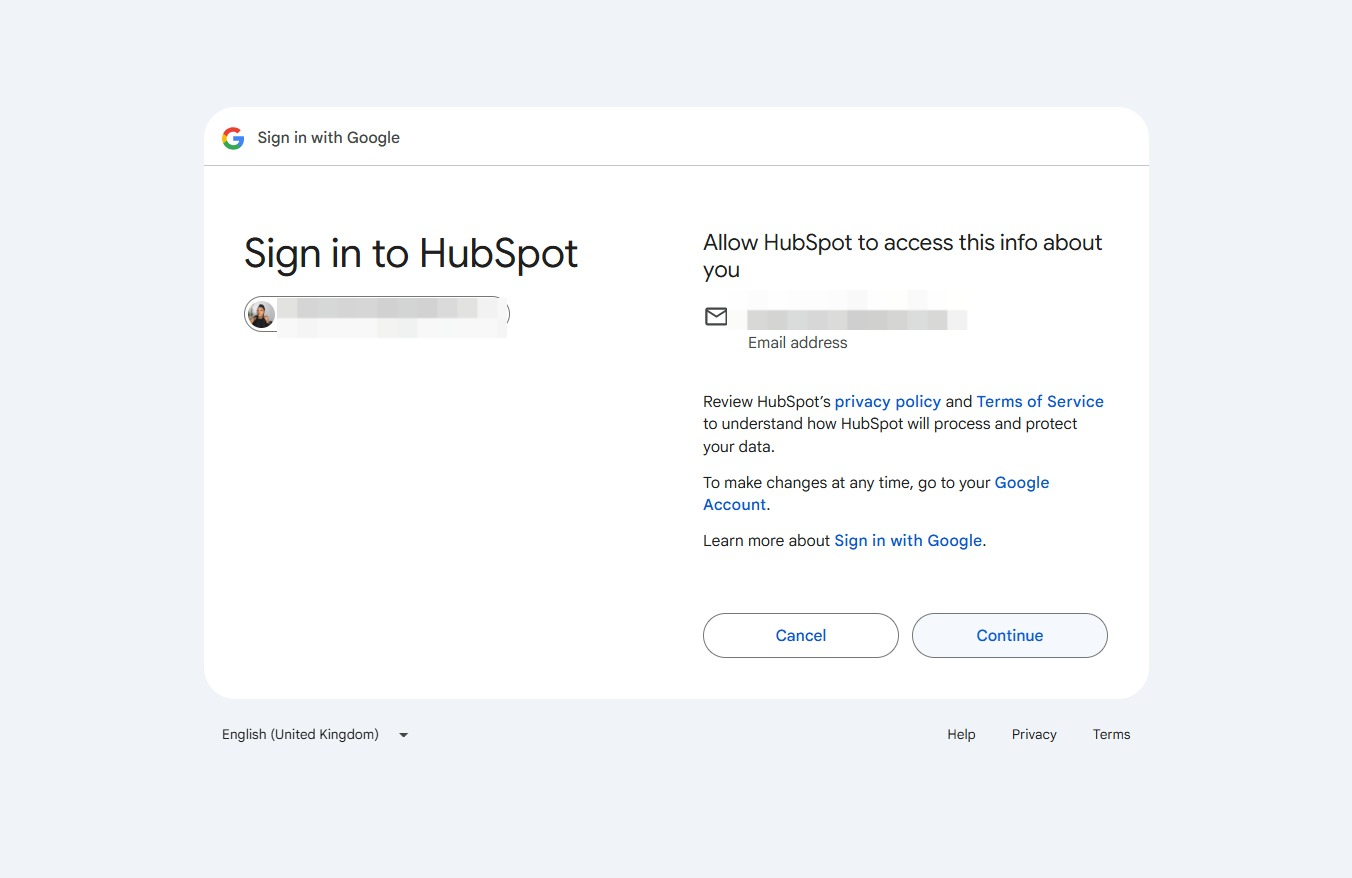Click the Cancel button
Image resolution: width=1352 pixels, height=878 pixels.
(x=801, y=636)
